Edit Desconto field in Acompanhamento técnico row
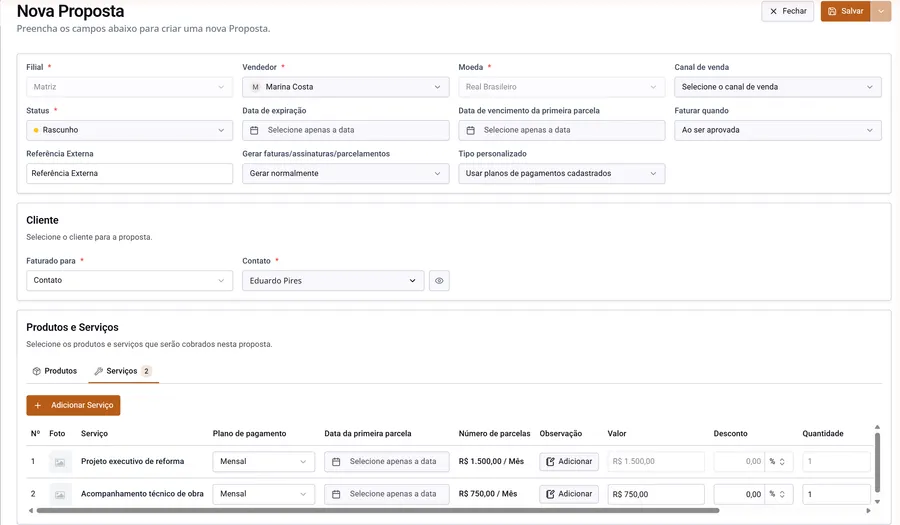 (x=739, y=494)
